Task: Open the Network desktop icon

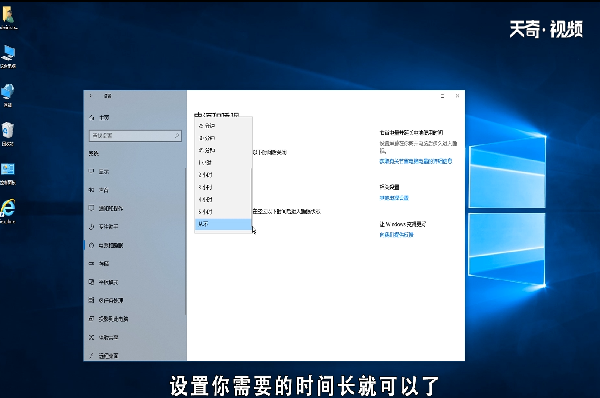Action: click(x=8, y=95)
